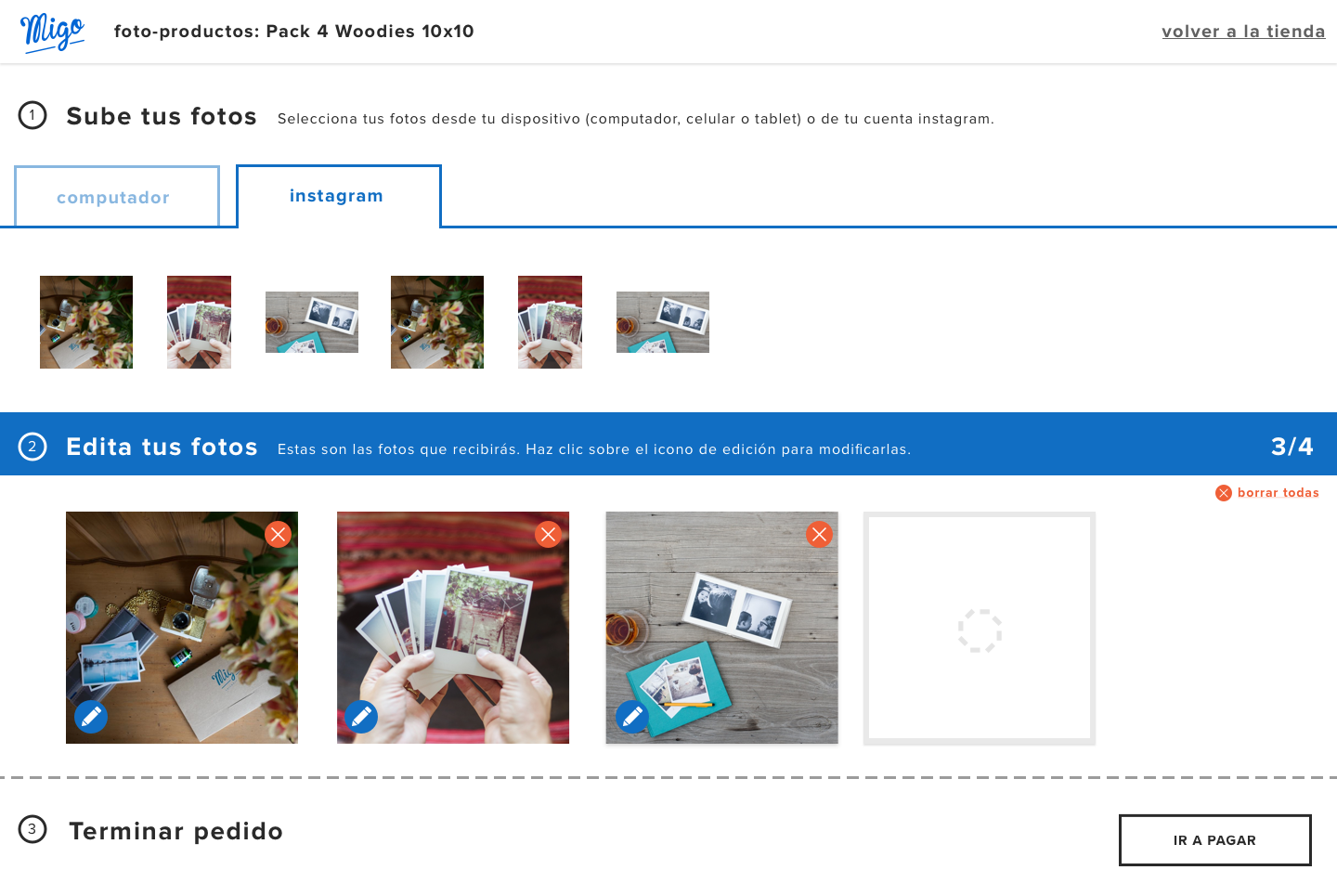
Task: Remove the flowers and camera photo
Action: (278, 534)
